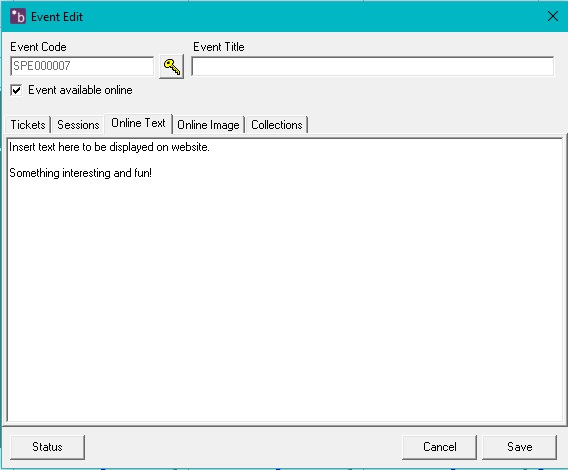Click the yellow key icon beside Event Code
Viewport: 568px width, 470px height.
tap(172, 66)
